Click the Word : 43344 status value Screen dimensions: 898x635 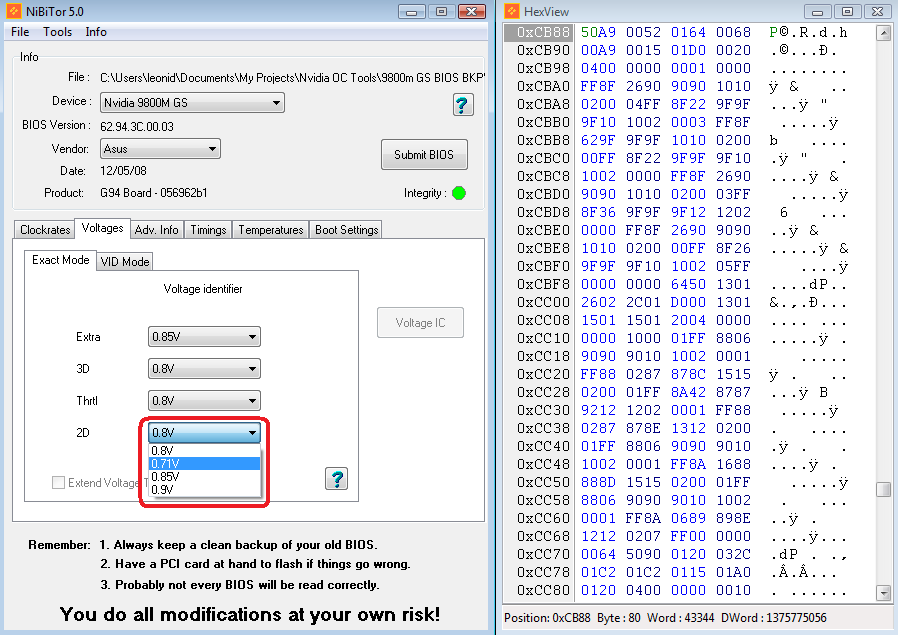pos(680,618)
